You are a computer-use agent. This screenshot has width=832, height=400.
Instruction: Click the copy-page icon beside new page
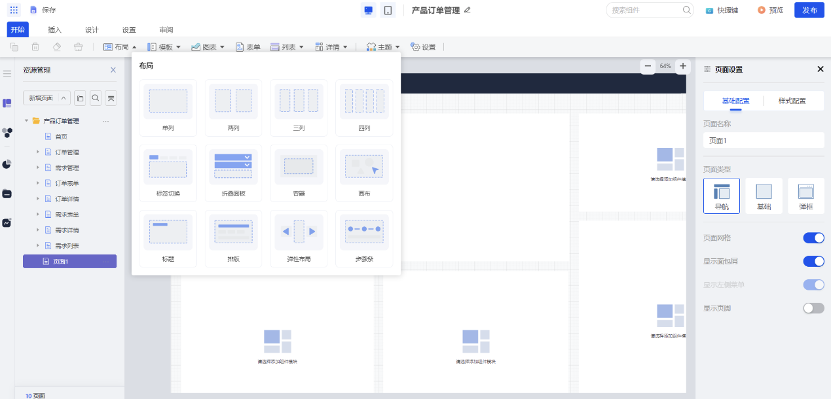coord(80,98)
